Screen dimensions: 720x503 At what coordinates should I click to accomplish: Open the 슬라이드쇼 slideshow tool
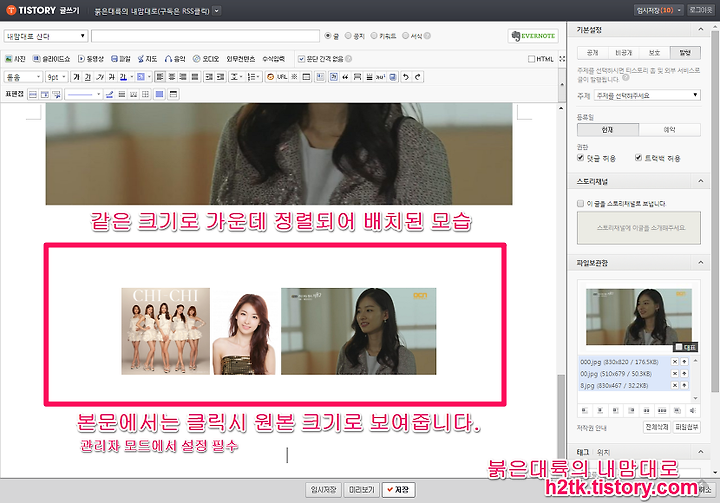pyautogui.click(x=51, y=59)
